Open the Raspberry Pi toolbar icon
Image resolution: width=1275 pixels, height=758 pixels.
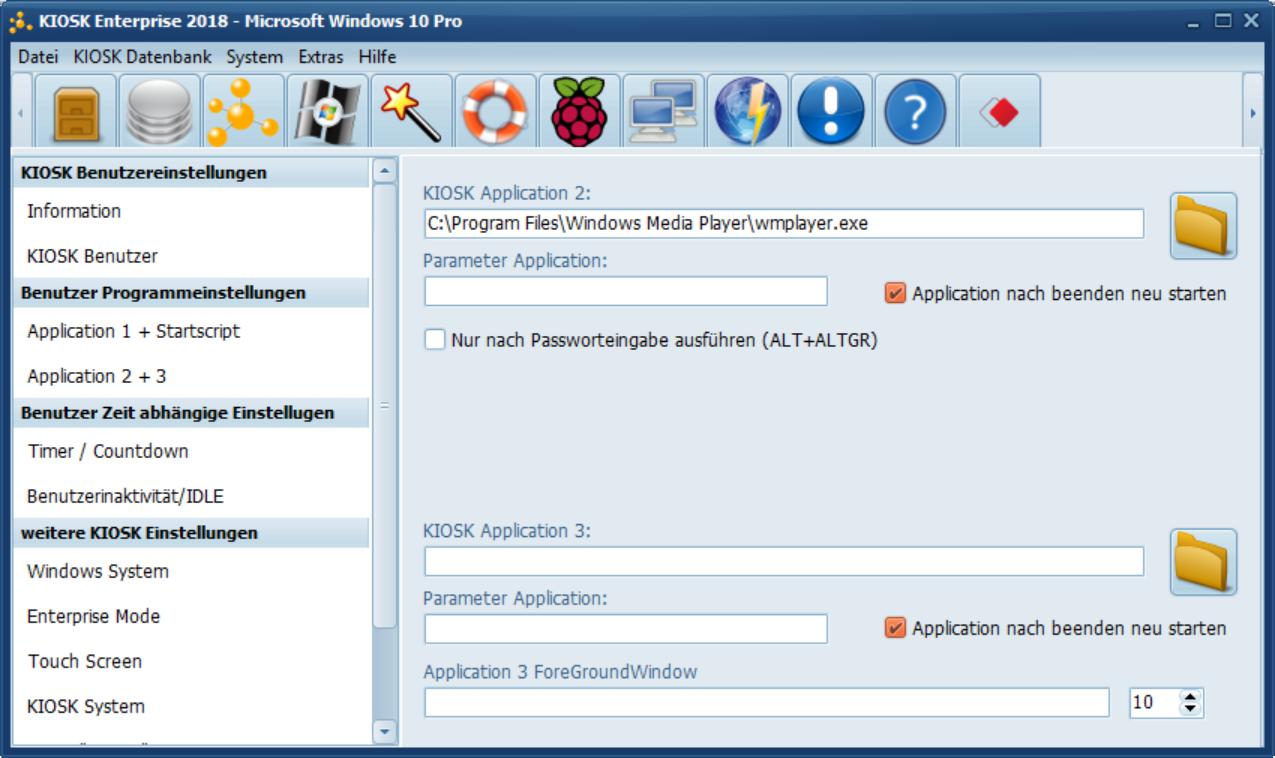[580, 111]
